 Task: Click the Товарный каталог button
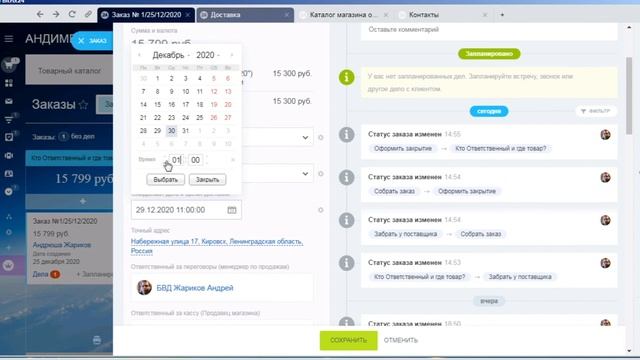69,70
